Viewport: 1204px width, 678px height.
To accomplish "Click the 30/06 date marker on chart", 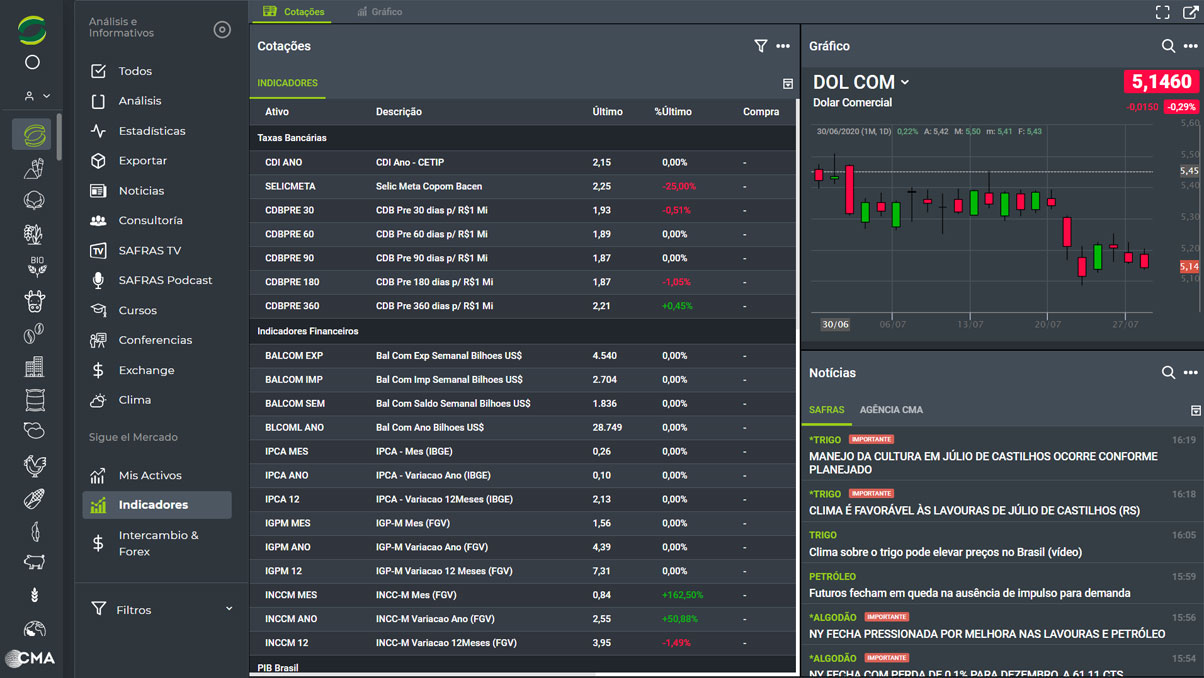I will point(835,325).
